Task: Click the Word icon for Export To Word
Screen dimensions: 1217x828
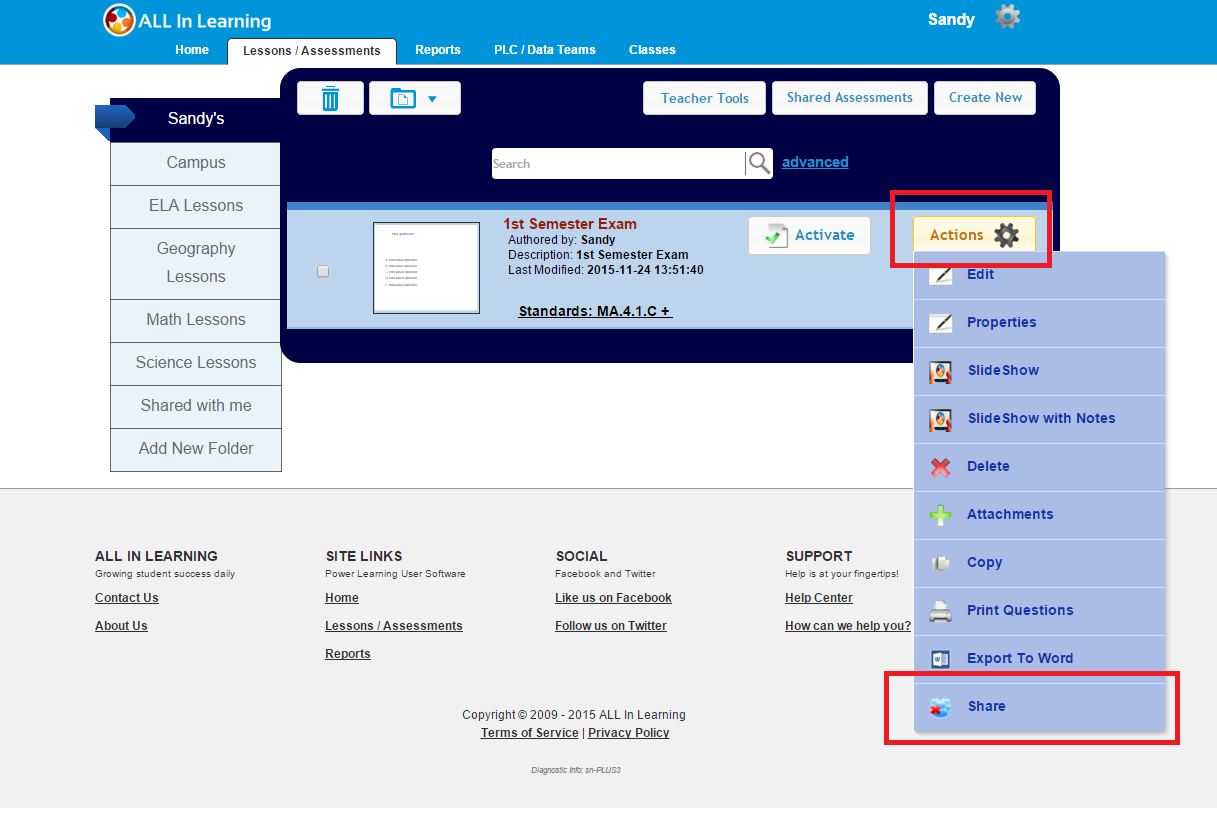Action: pos(940,659)
